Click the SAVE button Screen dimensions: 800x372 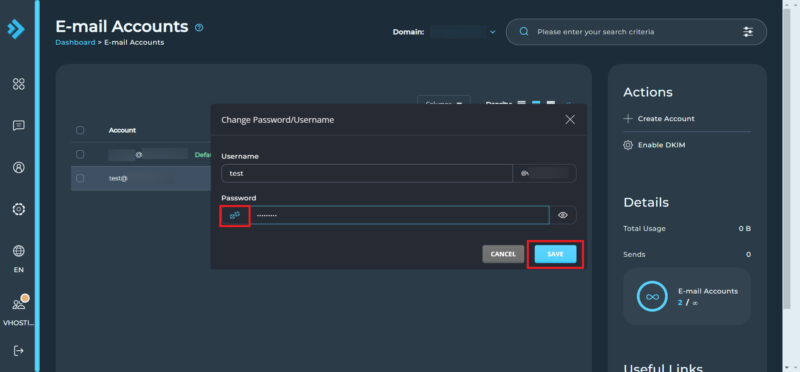pyautogui.click(x=555, y=254)
